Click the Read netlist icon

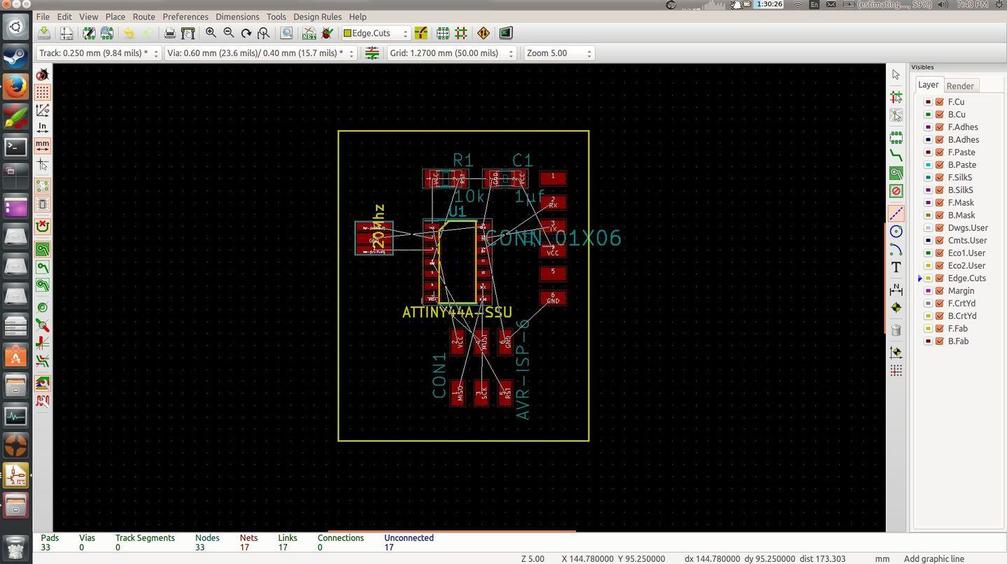click(309, 33)
